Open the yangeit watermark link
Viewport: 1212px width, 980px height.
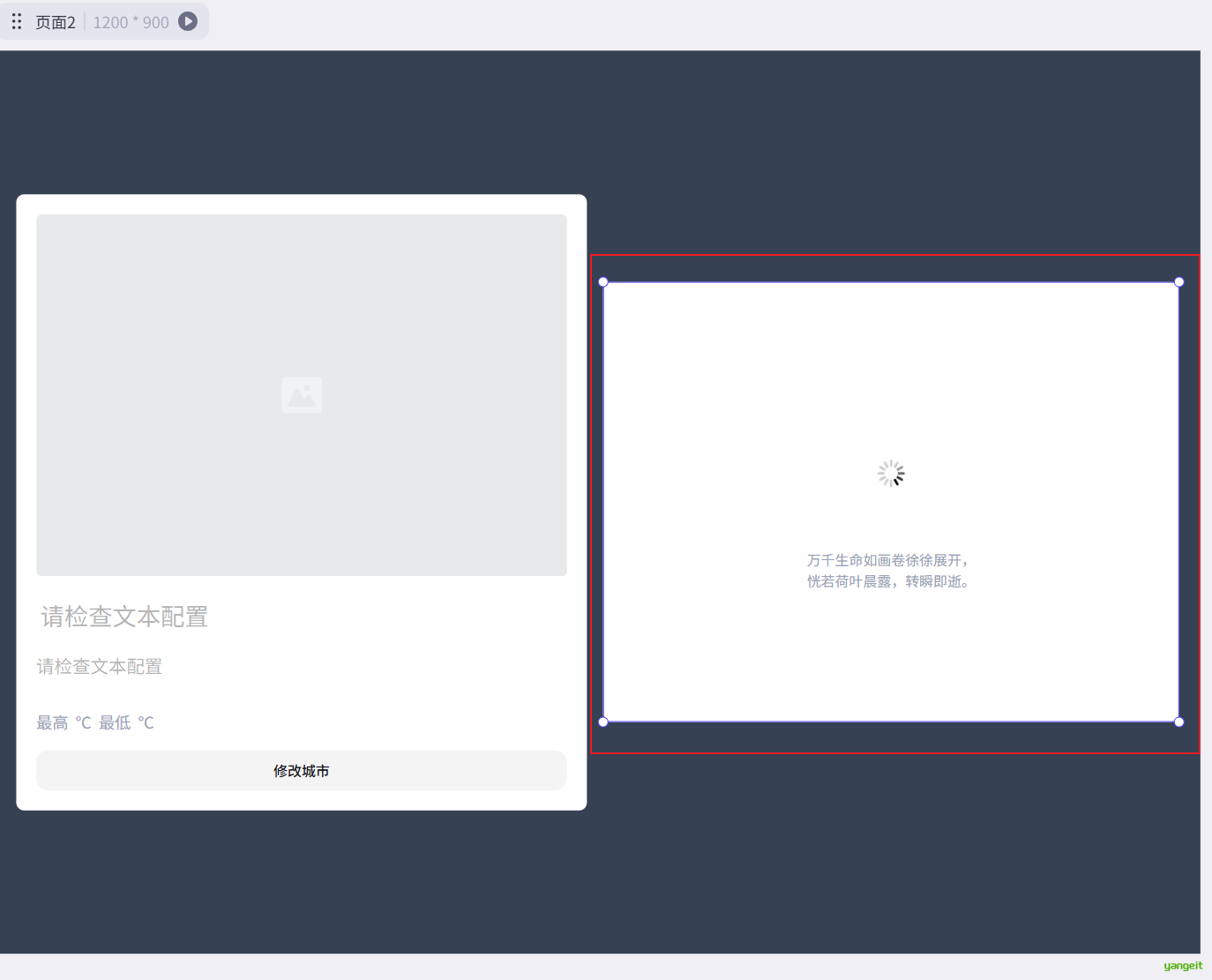coord(1182,966)
